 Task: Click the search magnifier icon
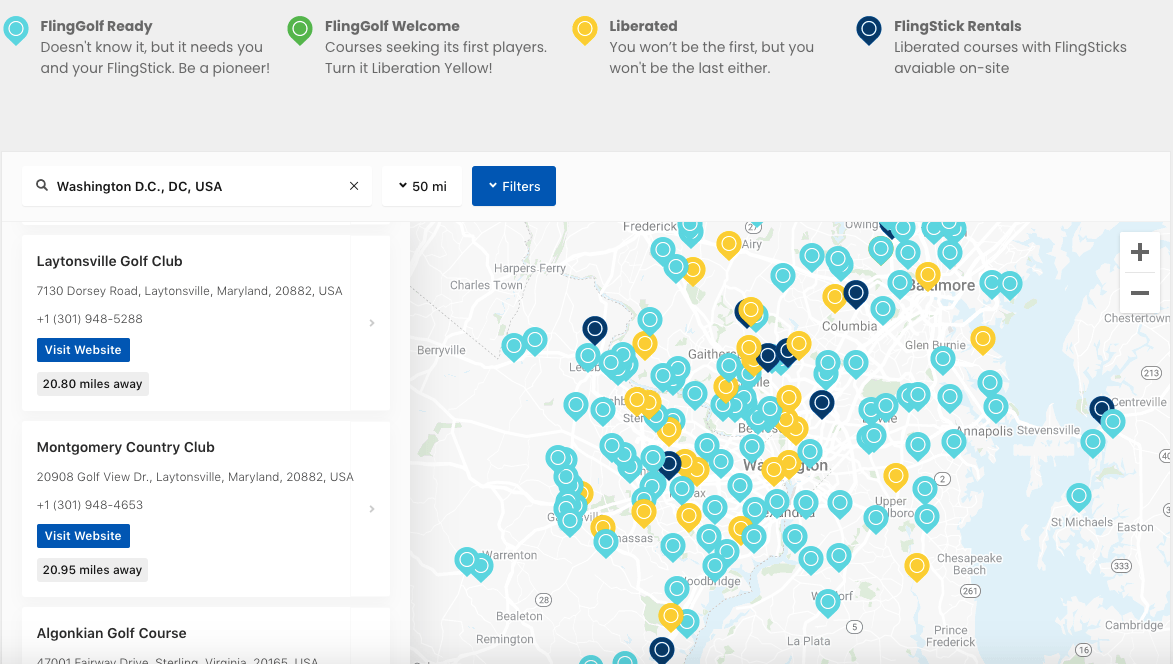click(x=42, y=186)
